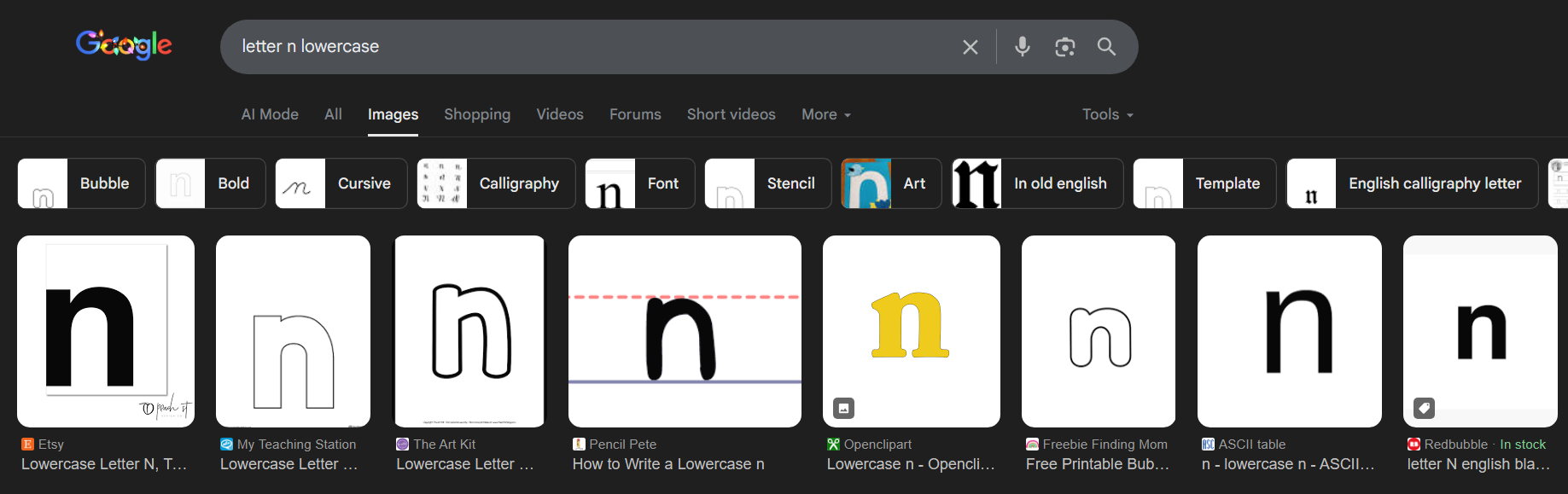Filter by Bubble chip
Image resolution: width=1568 pixels, height=494 pixels.
coord(82,183)
